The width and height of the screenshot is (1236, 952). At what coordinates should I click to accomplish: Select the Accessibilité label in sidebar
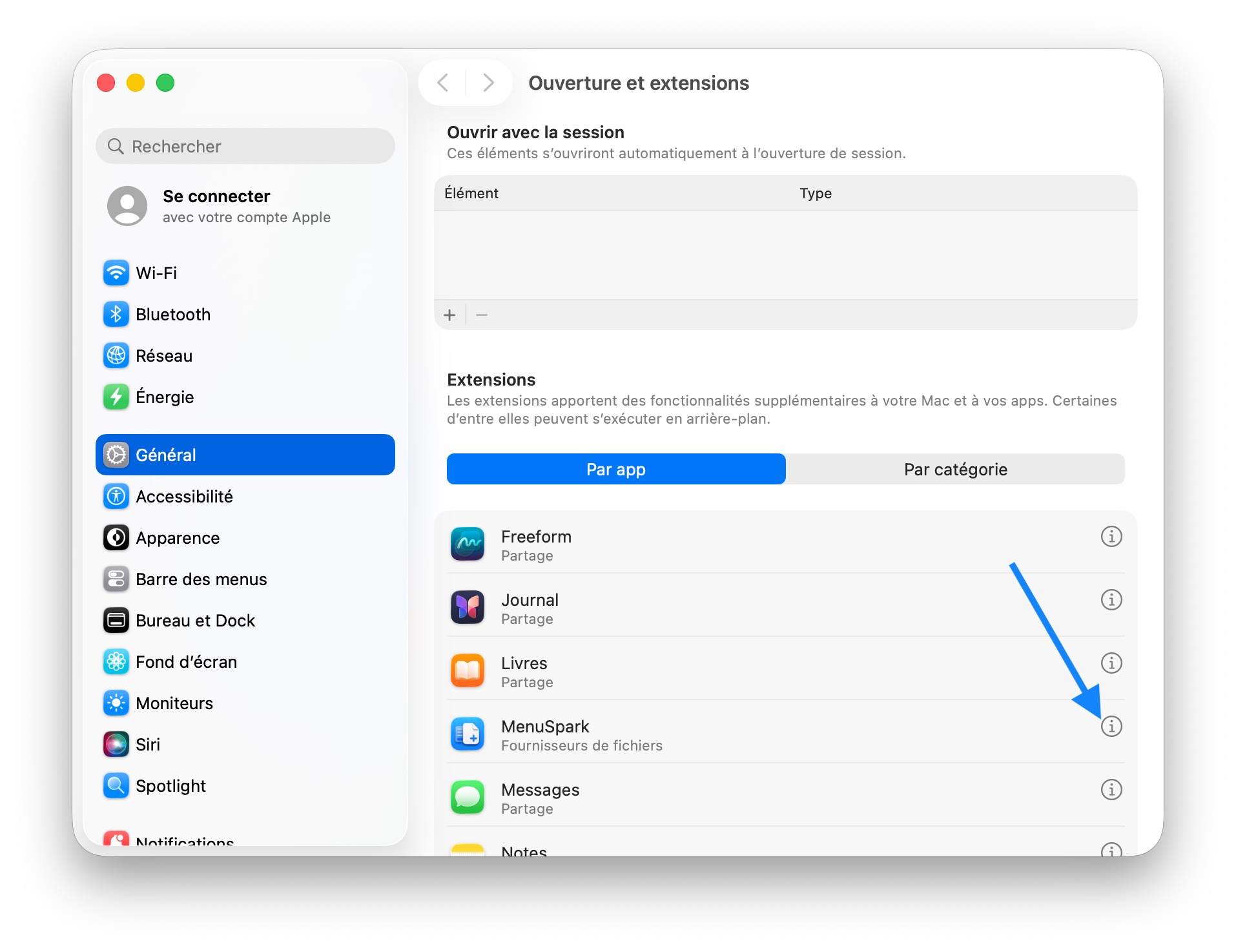[184, 497]
